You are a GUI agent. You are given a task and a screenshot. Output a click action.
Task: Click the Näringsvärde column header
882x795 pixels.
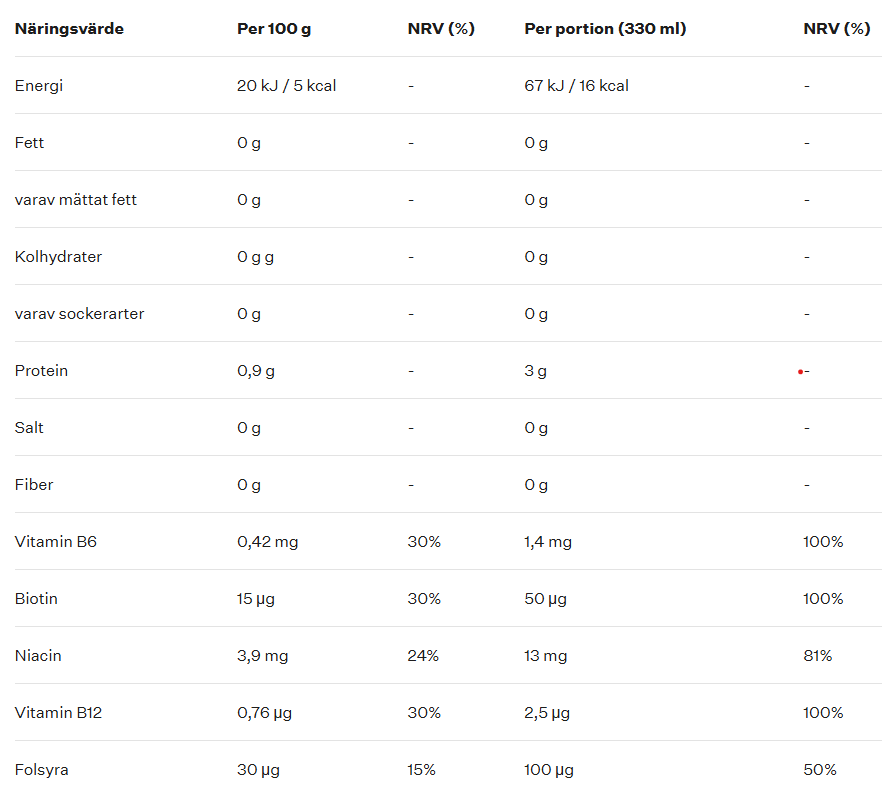point(69,29)
